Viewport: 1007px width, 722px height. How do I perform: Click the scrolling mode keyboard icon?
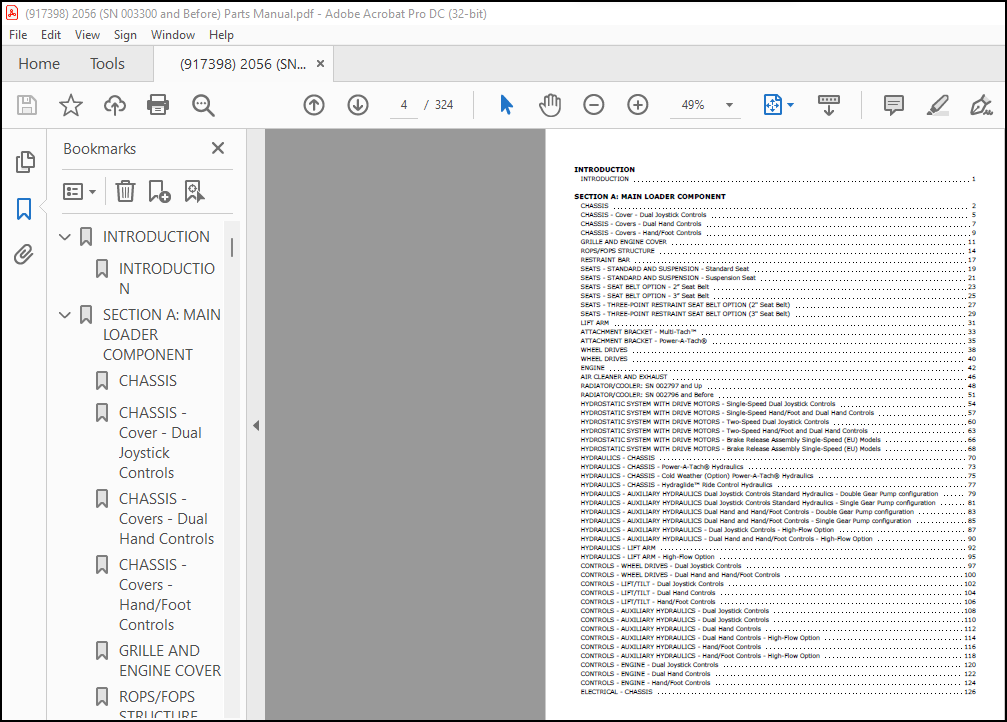828,105
